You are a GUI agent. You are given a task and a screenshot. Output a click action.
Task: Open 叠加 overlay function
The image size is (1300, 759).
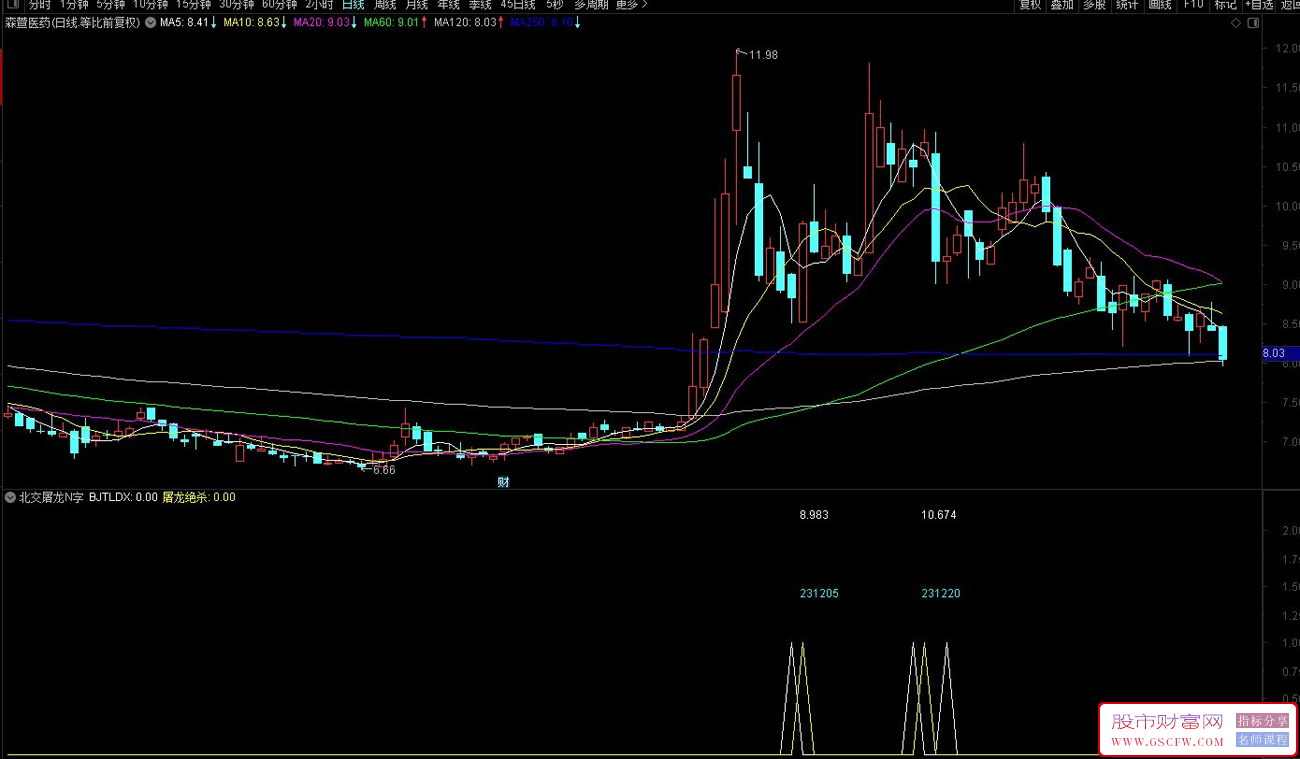tap(1061, 5)
